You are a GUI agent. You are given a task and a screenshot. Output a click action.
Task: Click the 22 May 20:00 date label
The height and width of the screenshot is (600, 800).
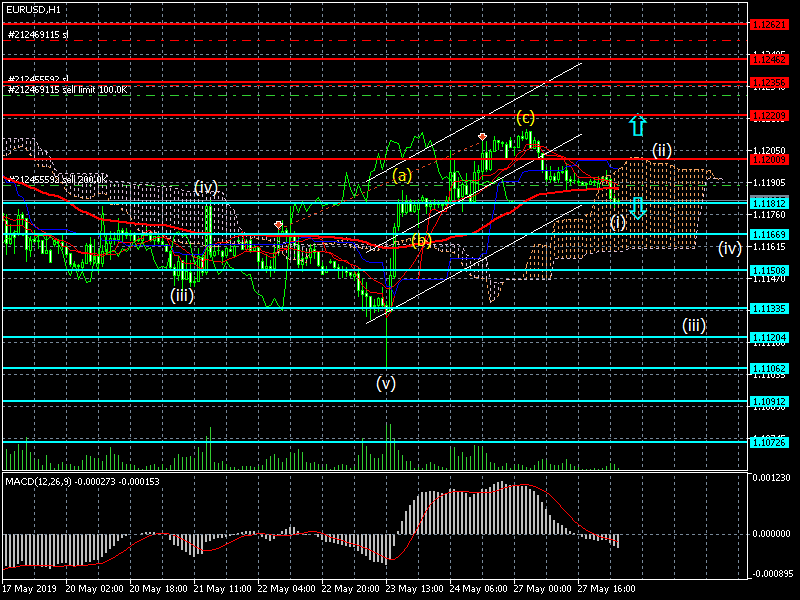pyautogui.click(x=351, y=589)
